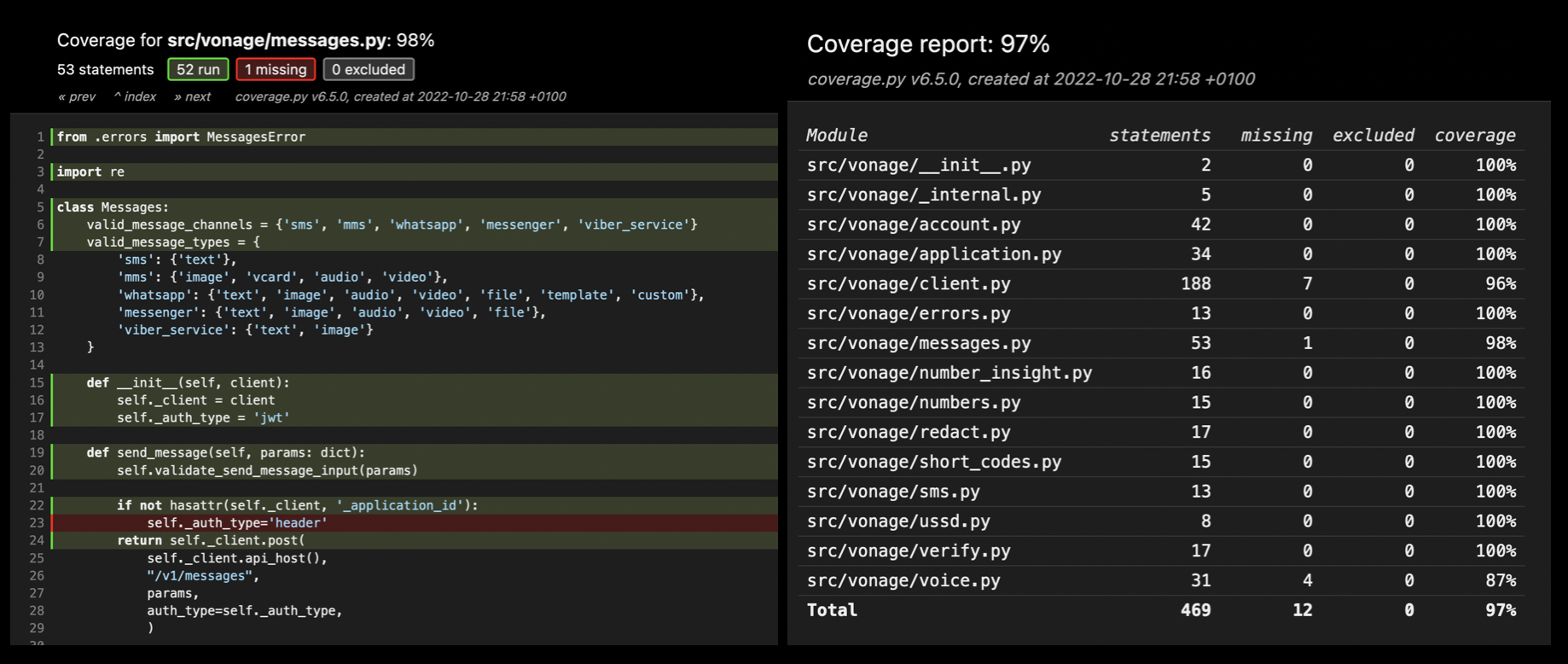The image size is (1568, 664).
Task: Open src/vonage/sms.py module link
Action: point(893,492)
